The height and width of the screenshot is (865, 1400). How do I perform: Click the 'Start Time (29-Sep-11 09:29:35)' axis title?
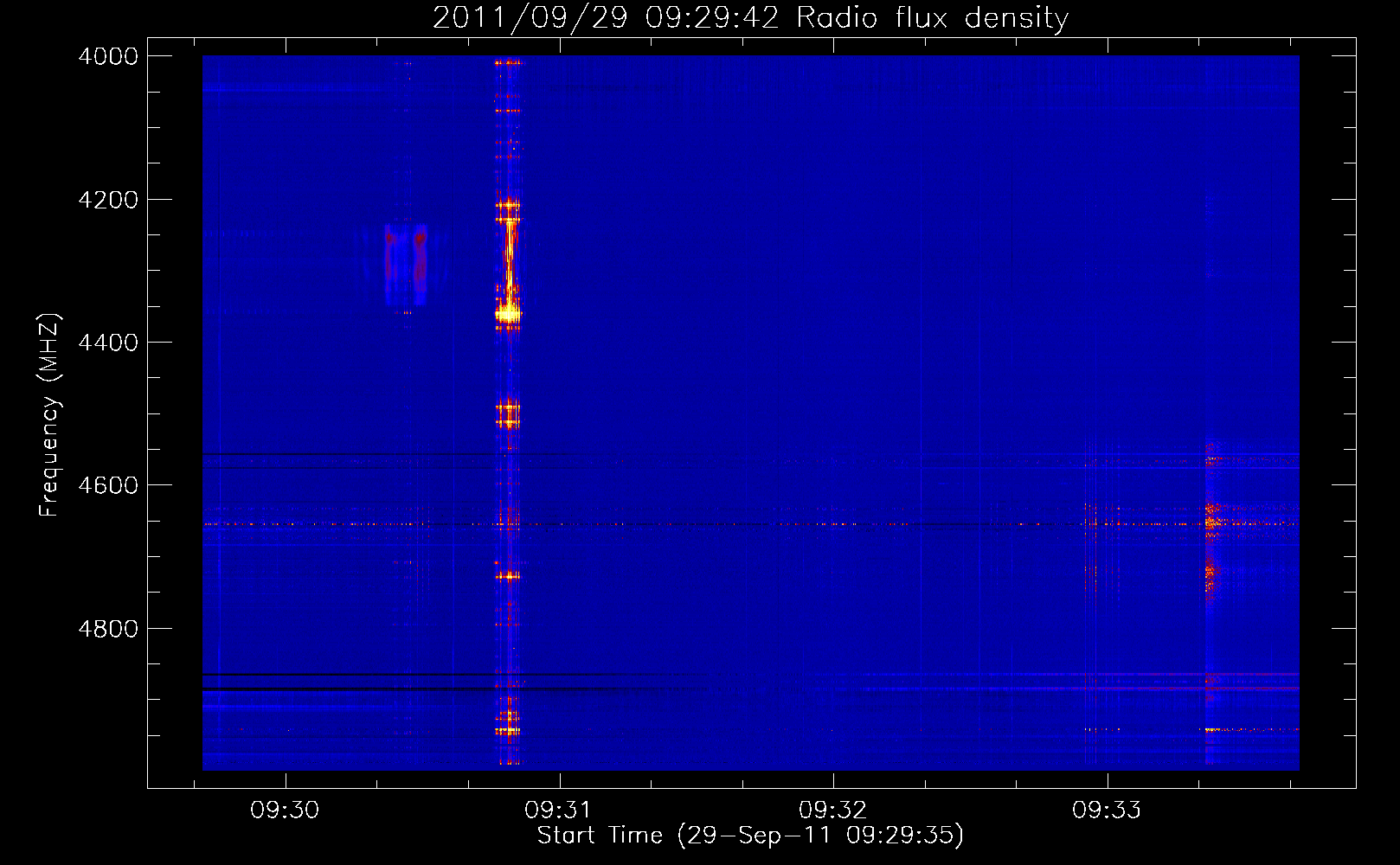[750, 836]
